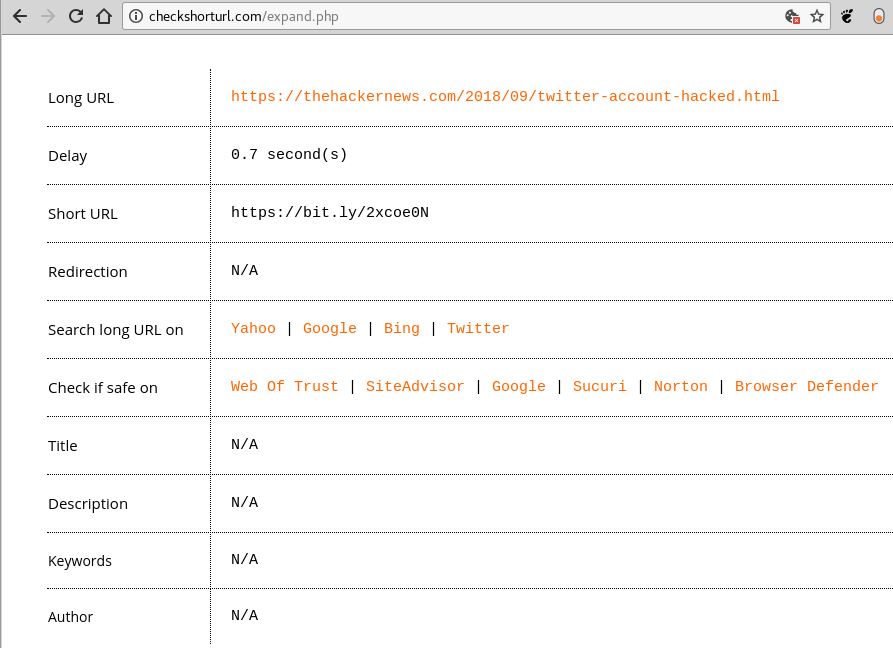Viewport: 893px width, 648px height.
Task: Check safety on Web Of Trust
Action: coord(285,387)
